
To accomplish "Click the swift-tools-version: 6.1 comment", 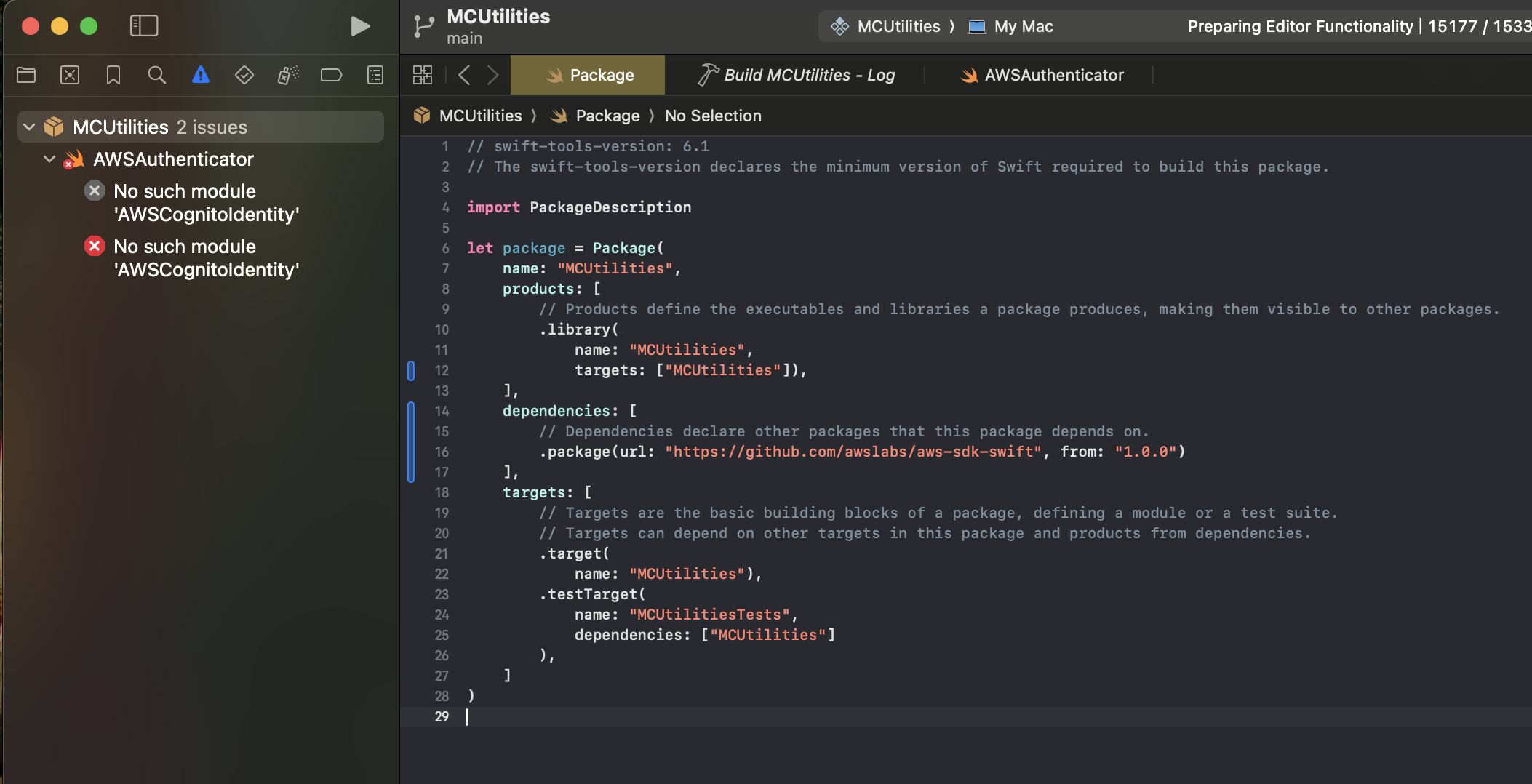I will (x=589, y=146).
